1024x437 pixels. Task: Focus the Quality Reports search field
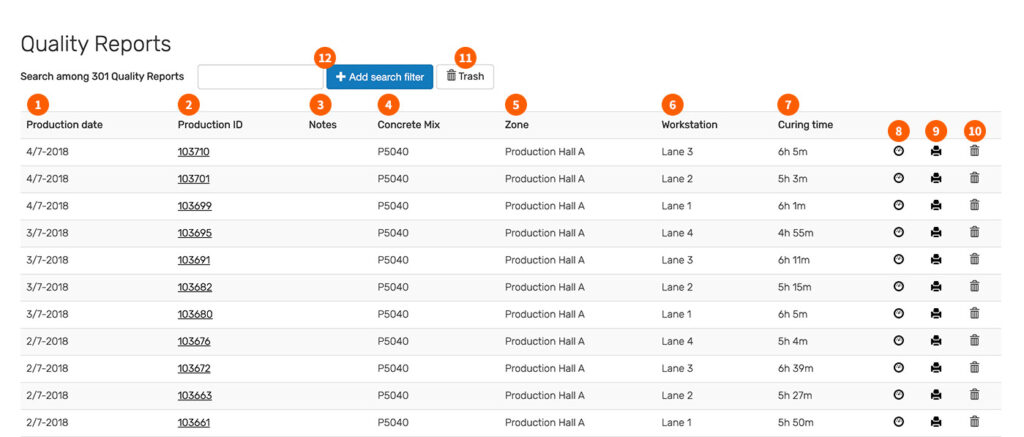click(261, 76)
